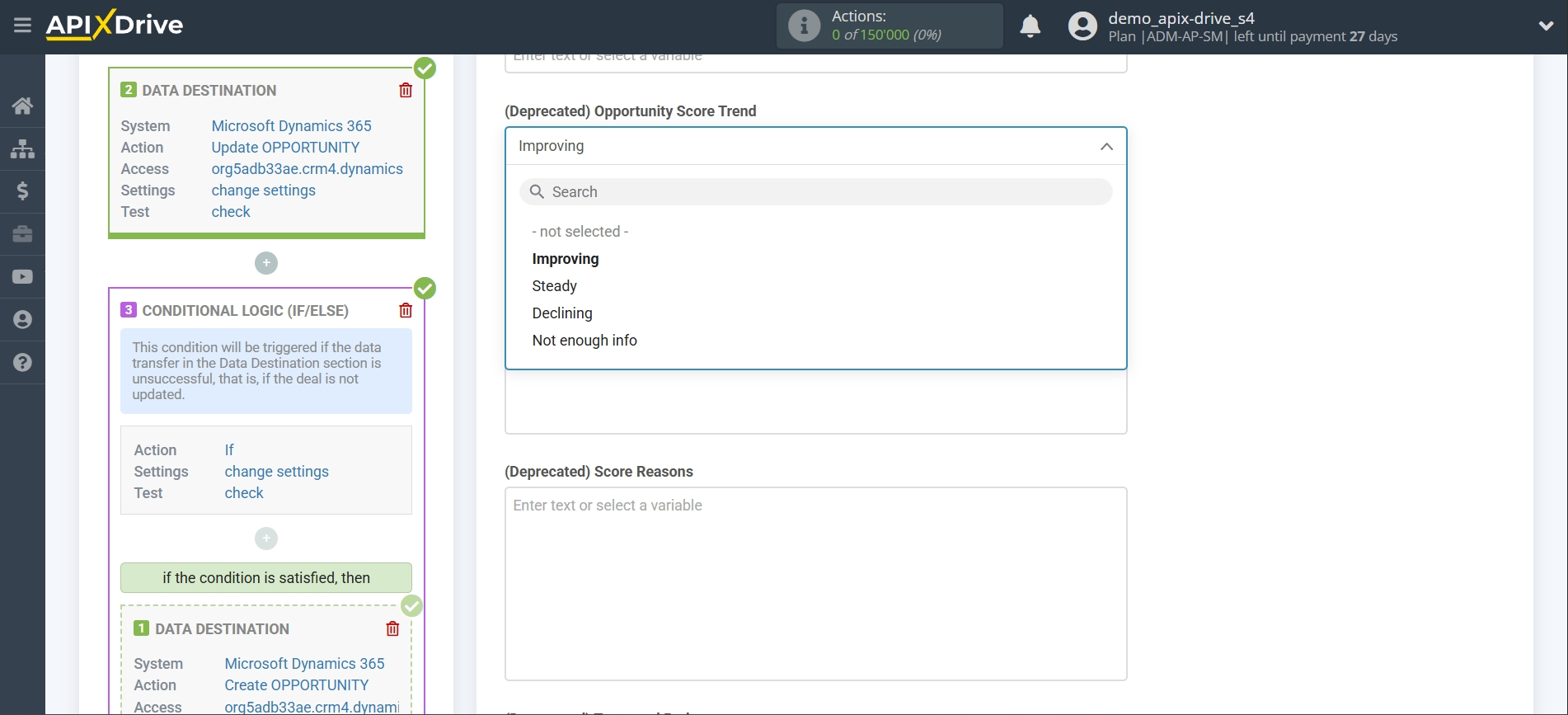Viewport: 1568px width, 715px height.
Task: Open the Update OPPORTUNITY action link
Action: [x=285, y=148]
